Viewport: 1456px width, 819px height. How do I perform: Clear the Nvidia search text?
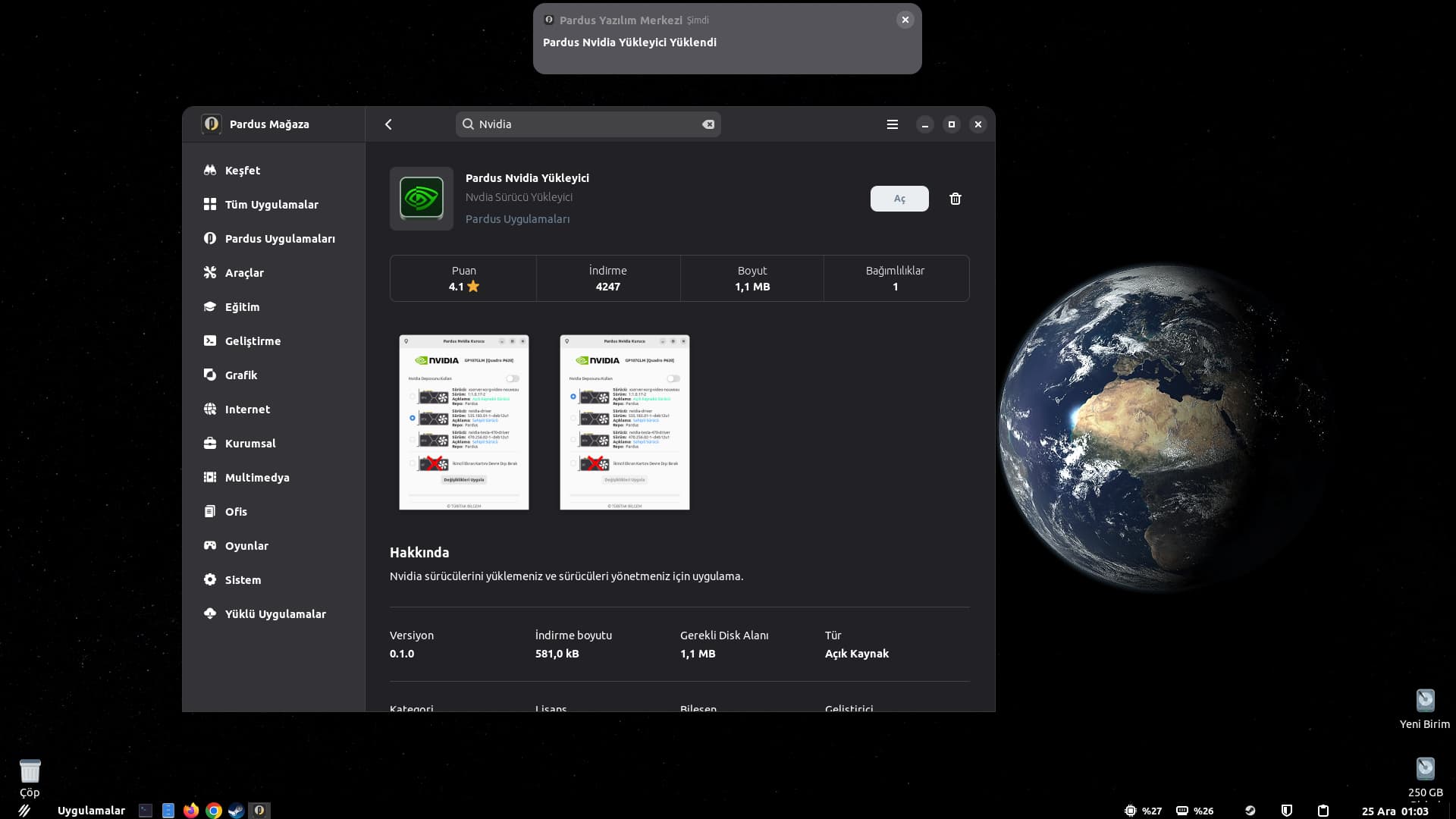(708, 124)
